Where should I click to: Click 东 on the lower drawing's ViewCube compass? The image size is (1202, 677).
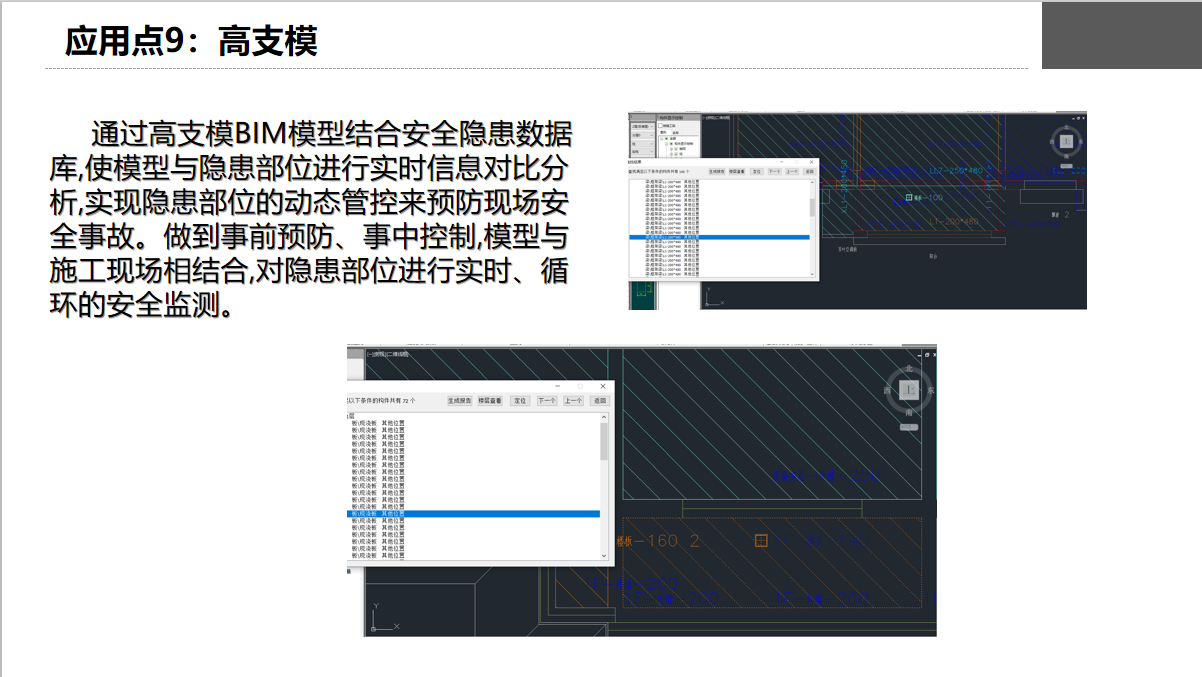pyautogui.click(x=931, y=389)
